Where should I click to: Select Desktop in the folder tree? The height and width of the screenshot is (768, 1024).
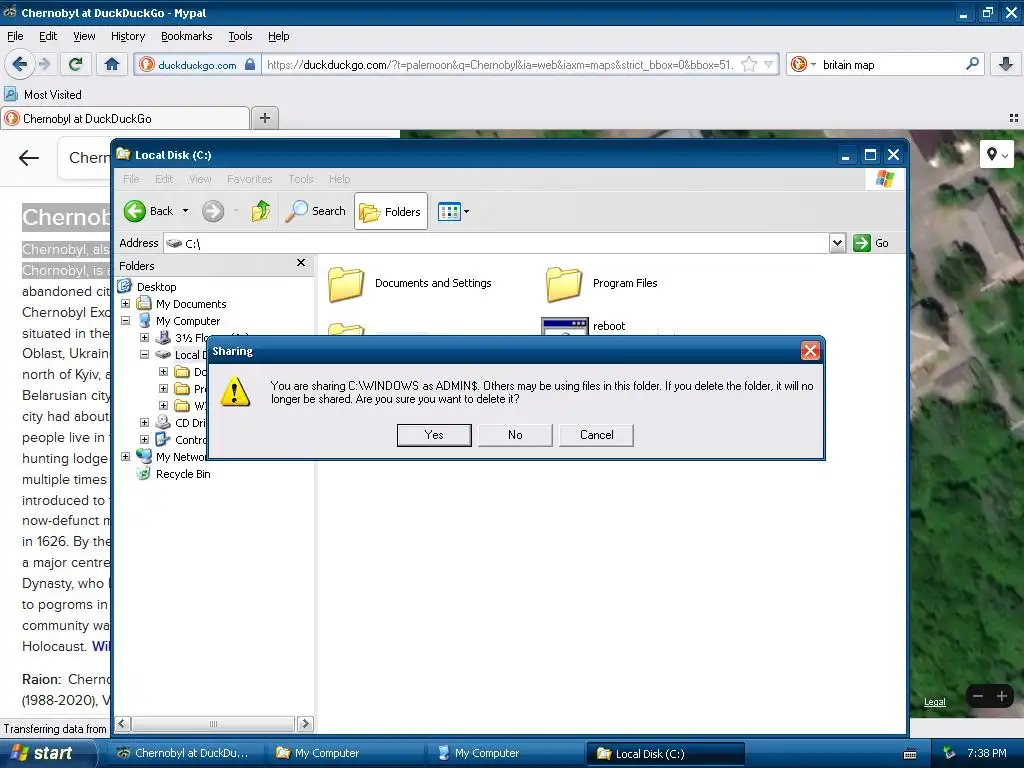click(x=156, y=287)
